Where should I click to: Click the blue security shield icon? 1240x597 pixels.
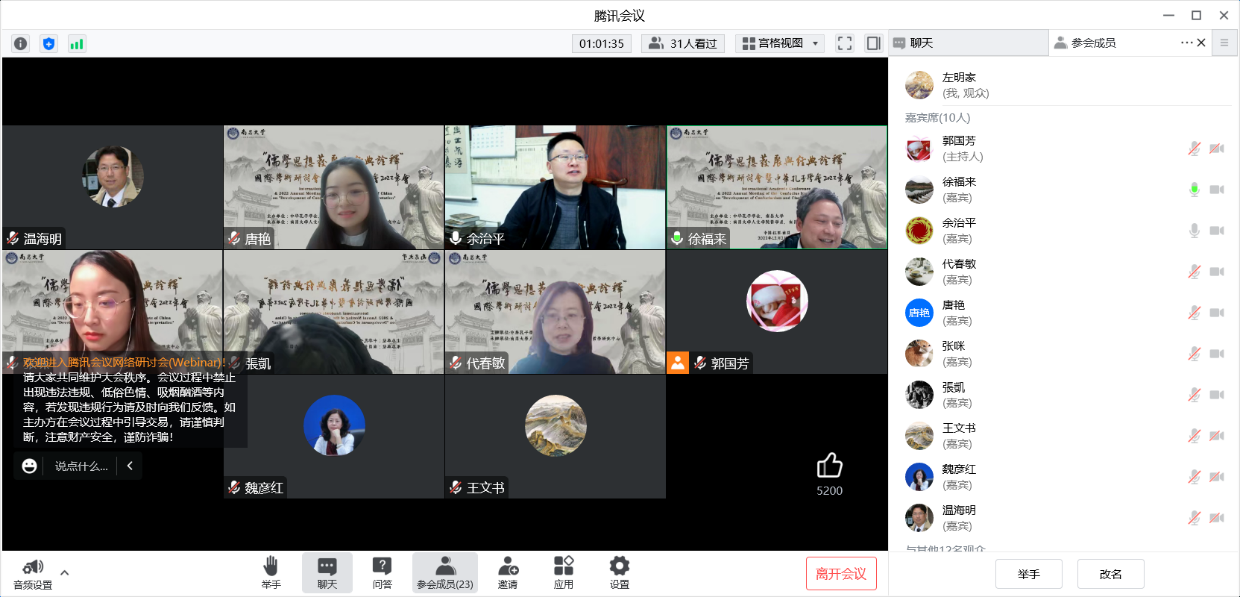pyautogui.click(x=48, y=43)
